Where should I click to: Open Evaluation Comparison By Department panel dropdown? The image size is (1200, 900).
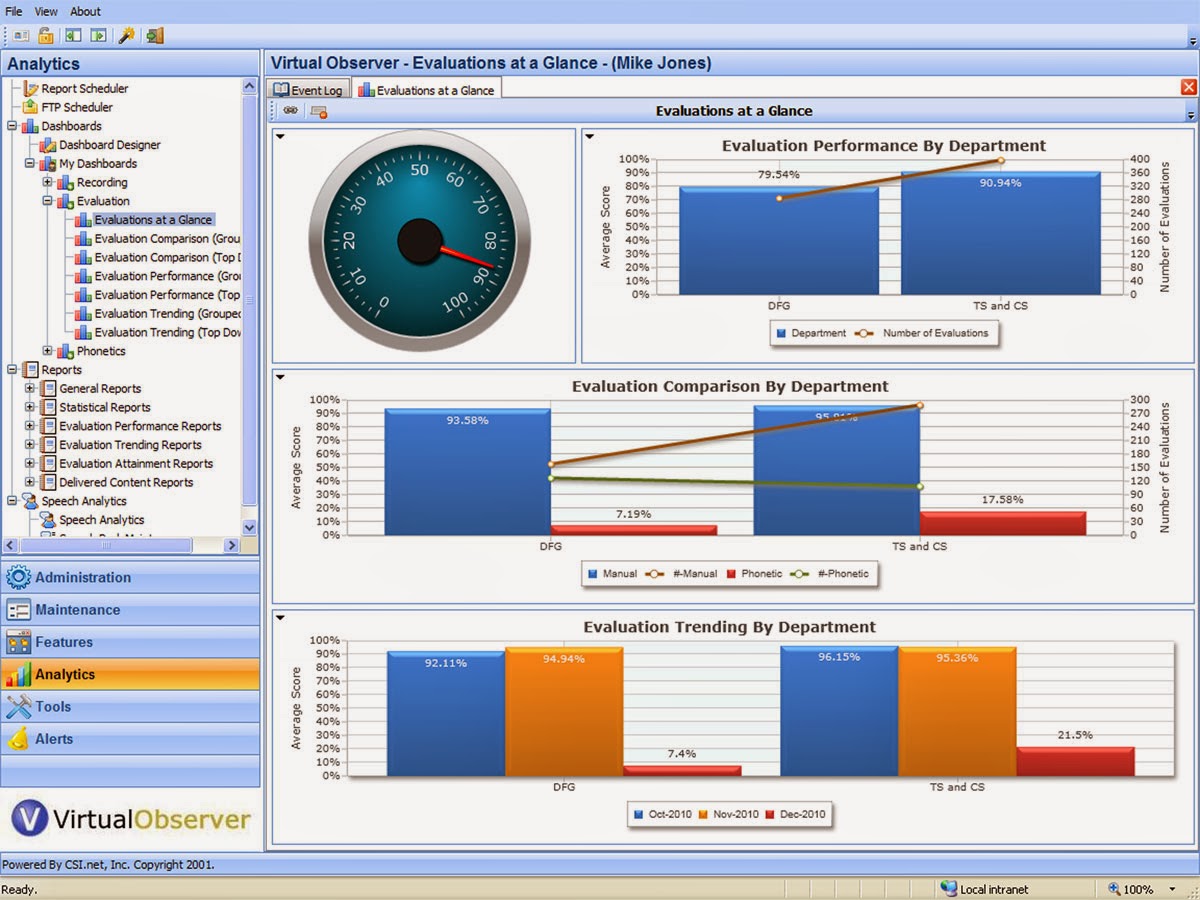(x=280, y=377)
